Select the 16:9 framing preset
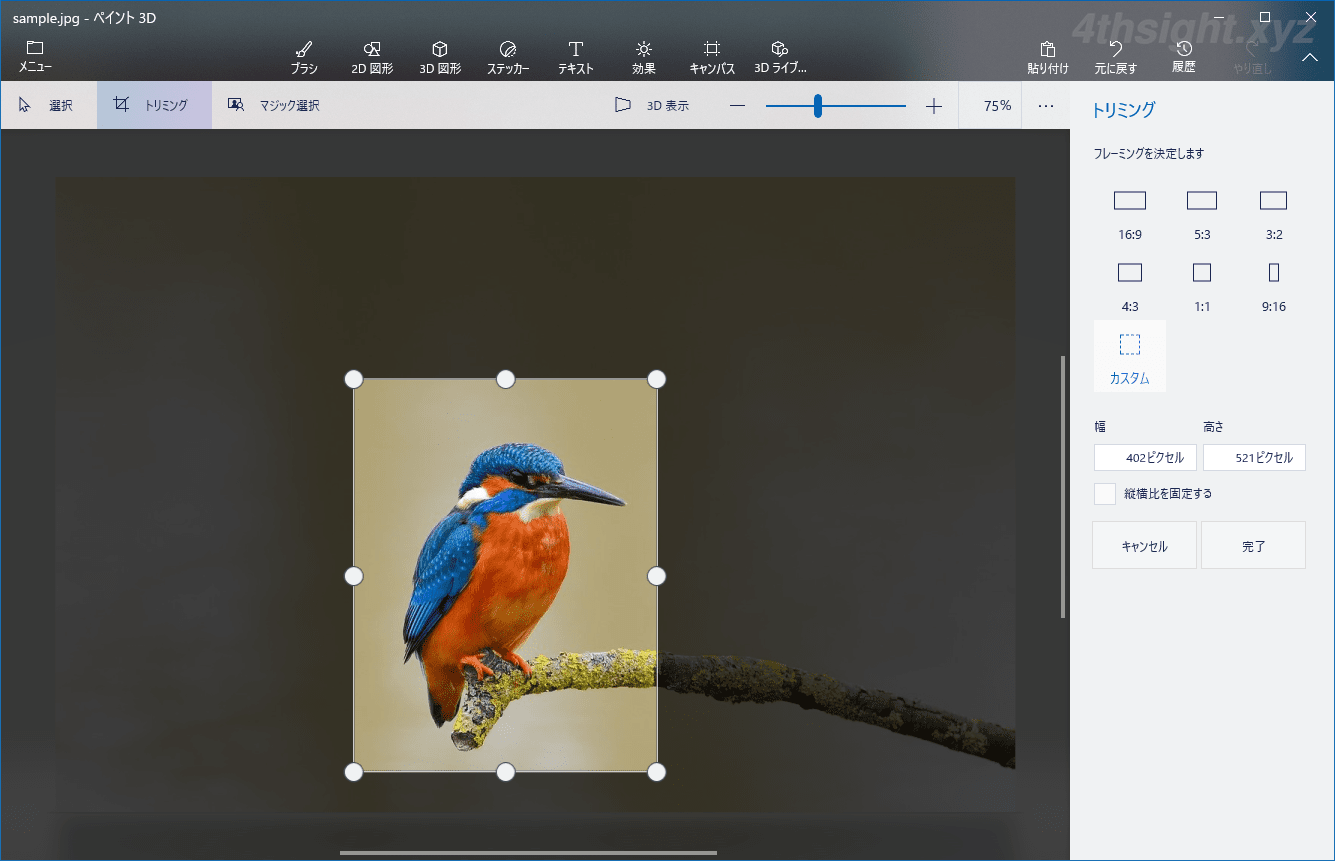Image resolution: width=1335 pixels, height=861 pixels. tap(1130, 214)
